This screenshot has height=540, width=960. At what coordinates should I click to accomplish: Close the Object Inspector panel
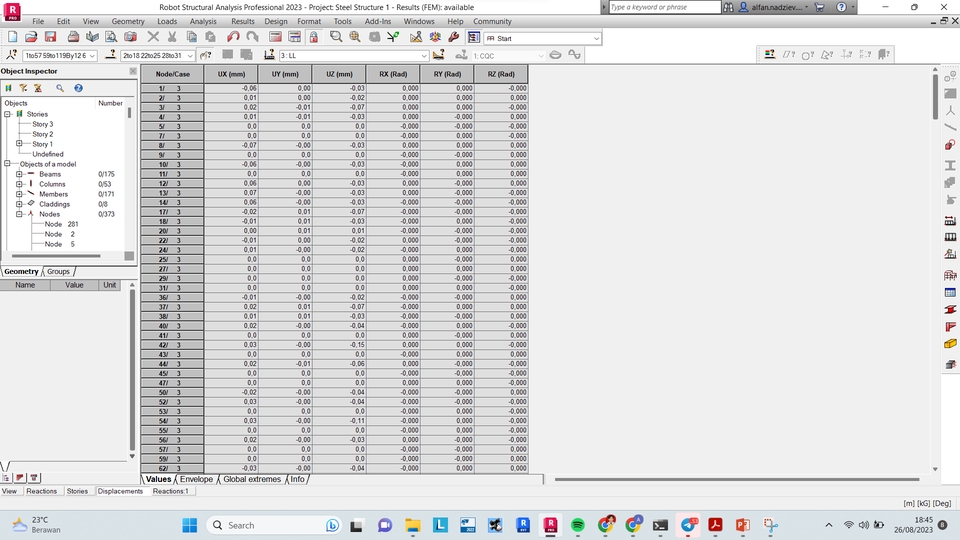click(x=133, y=71)
